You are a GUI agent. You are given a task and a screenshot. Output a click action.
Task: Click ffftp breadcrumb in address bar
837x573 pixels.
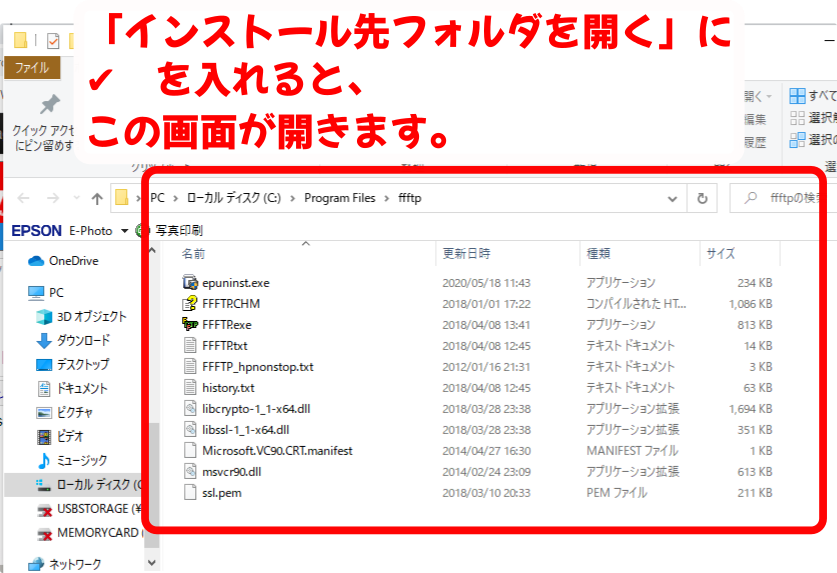409,198
